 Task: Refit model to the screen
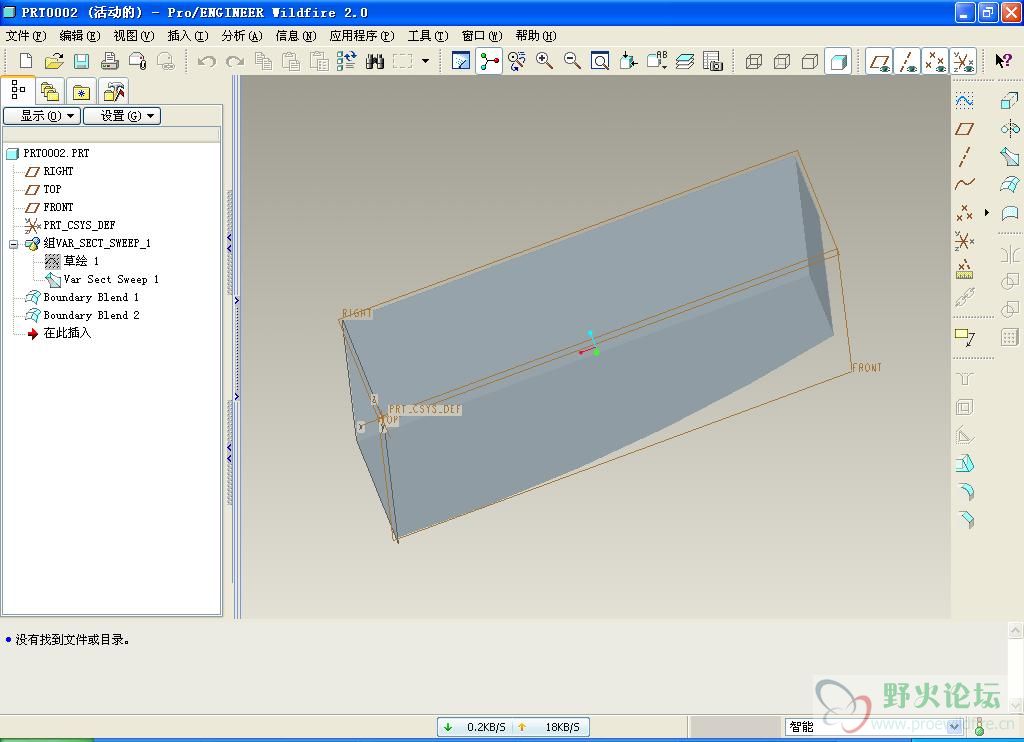click(600, 61)
